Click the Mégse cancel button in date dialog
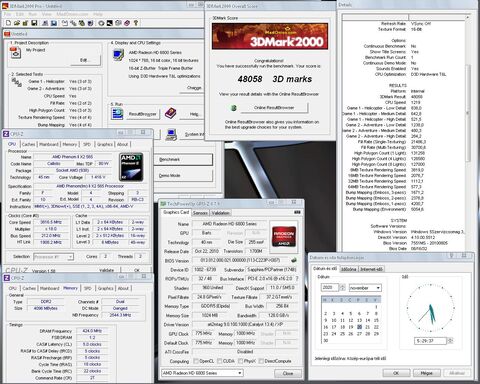The width and height of the screenshot is (480, 384). (427, 373)
